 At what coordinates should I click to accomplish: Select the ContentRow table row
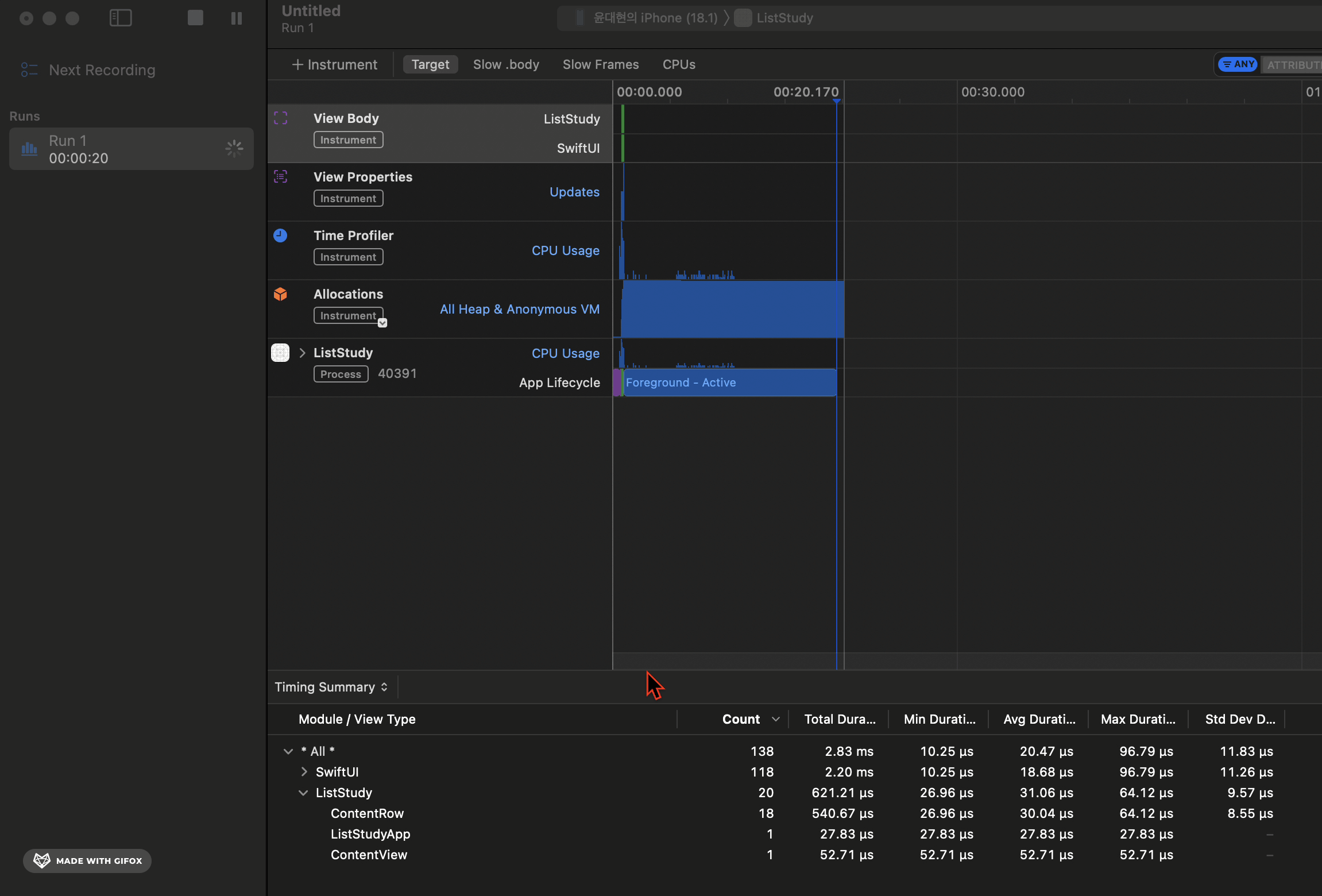point(795,813)
